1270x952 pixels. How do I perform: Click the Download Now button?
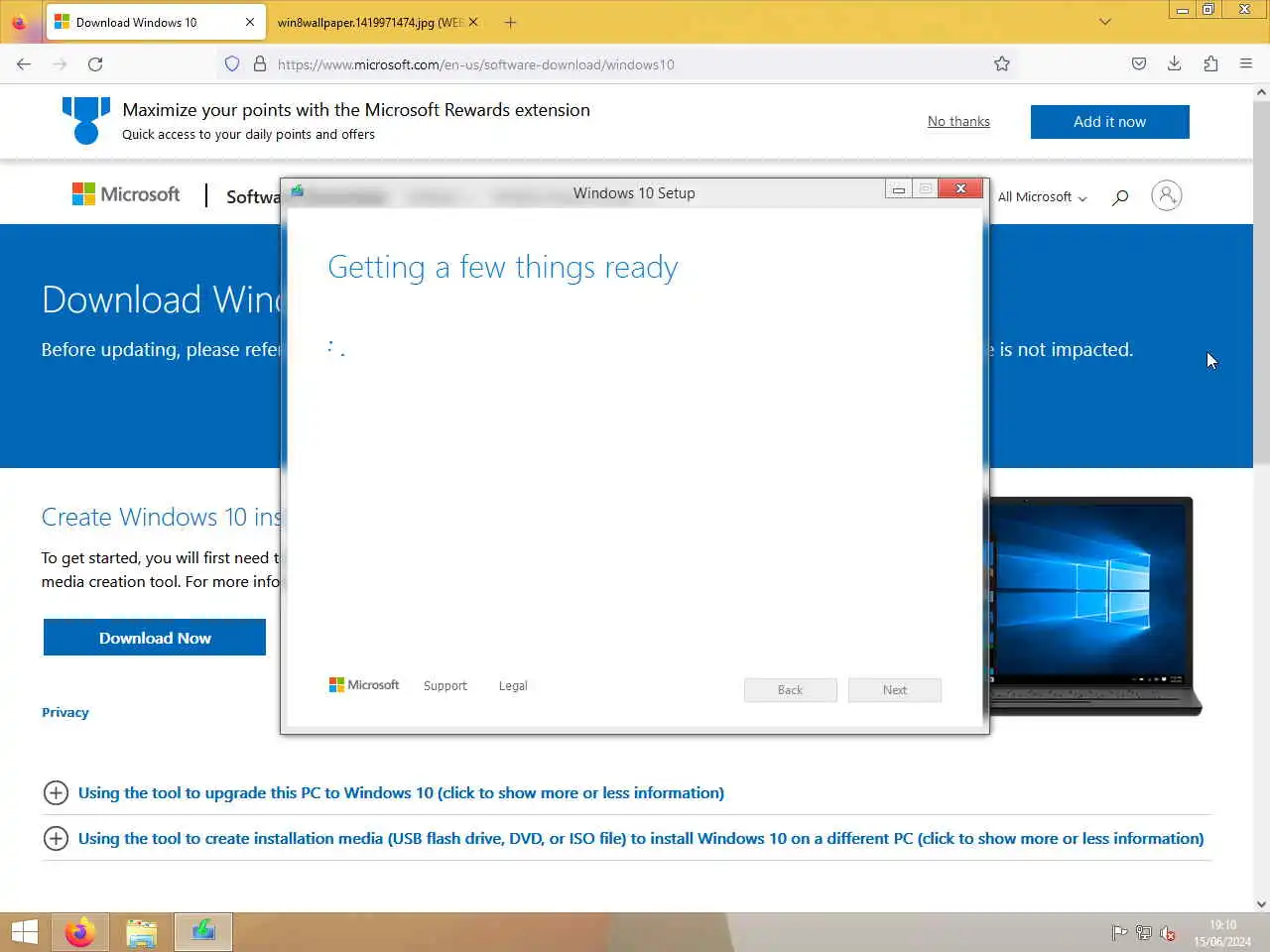[155, 638]
